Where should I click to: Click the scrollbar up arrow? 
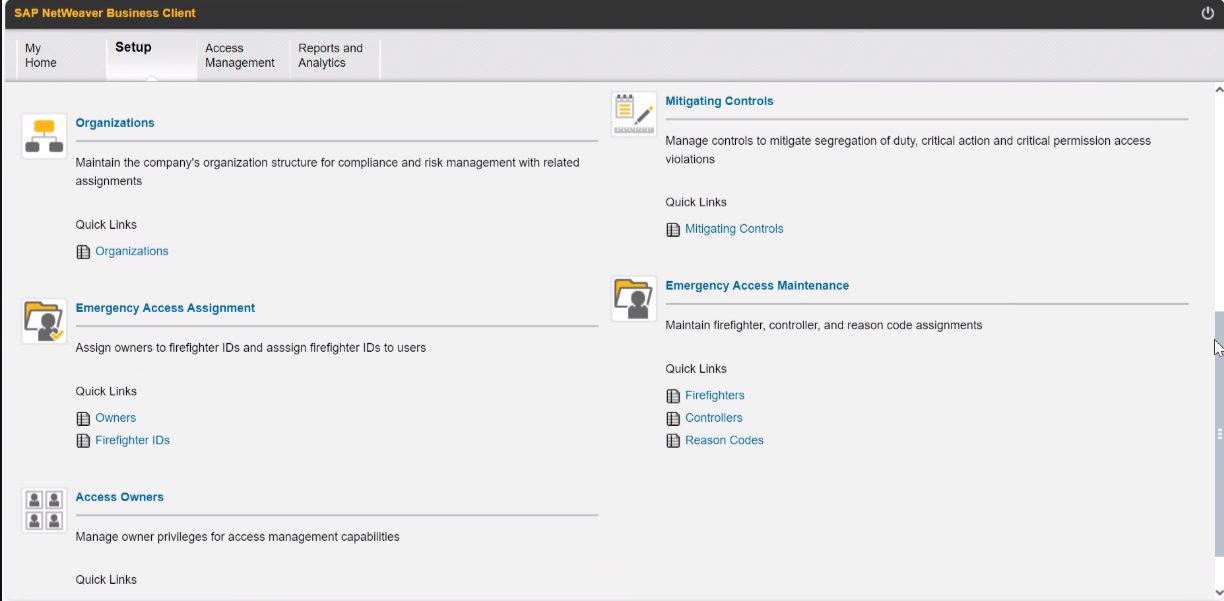point(1218,90)
